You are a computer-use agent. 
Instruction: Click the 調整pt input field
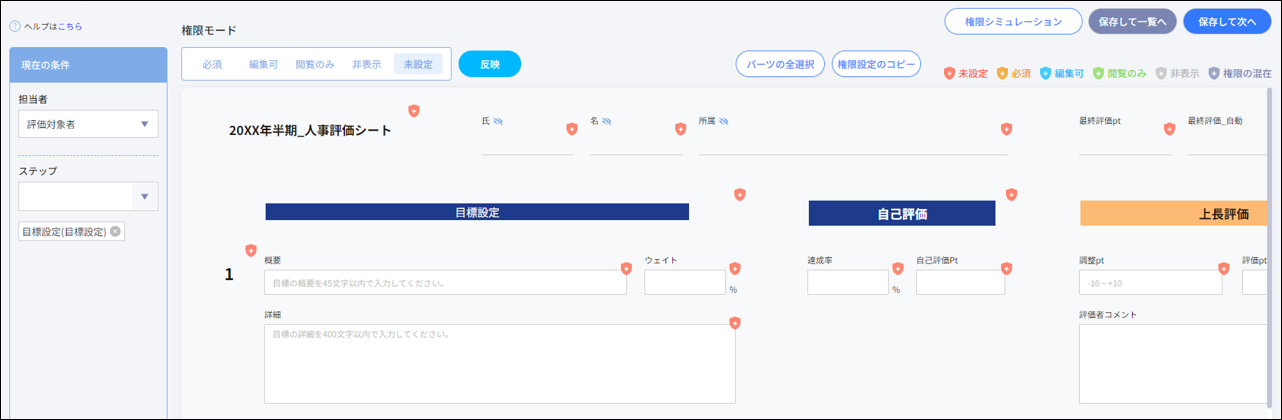(1151, 282)
